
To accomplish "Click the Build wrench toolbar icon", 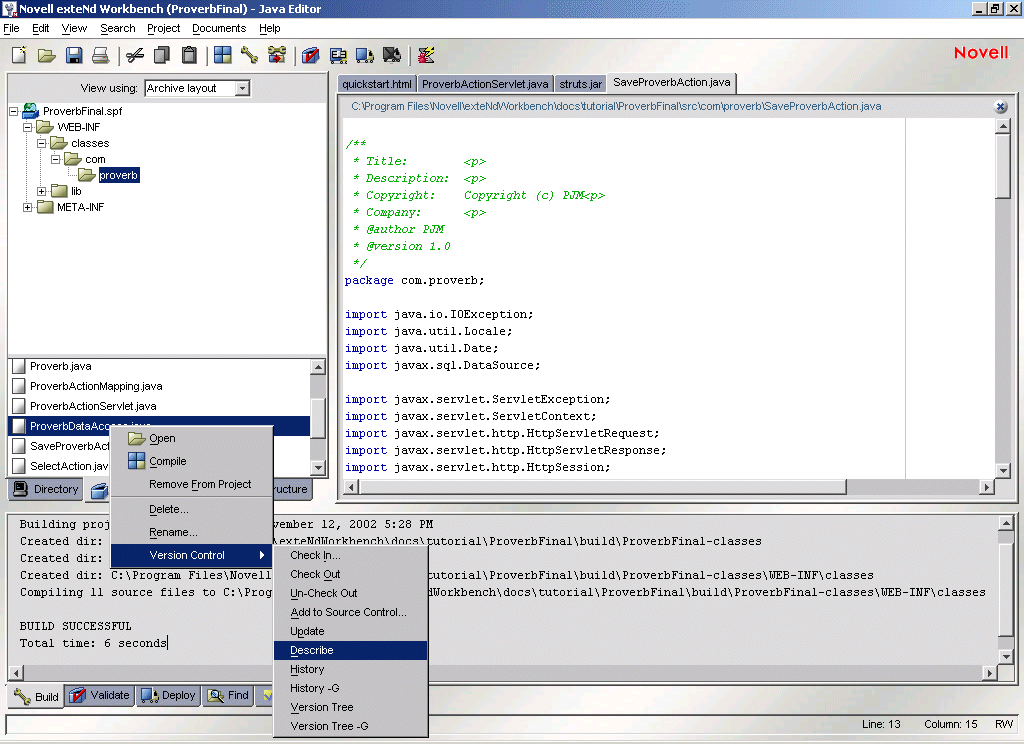I will tap(249, 56).
